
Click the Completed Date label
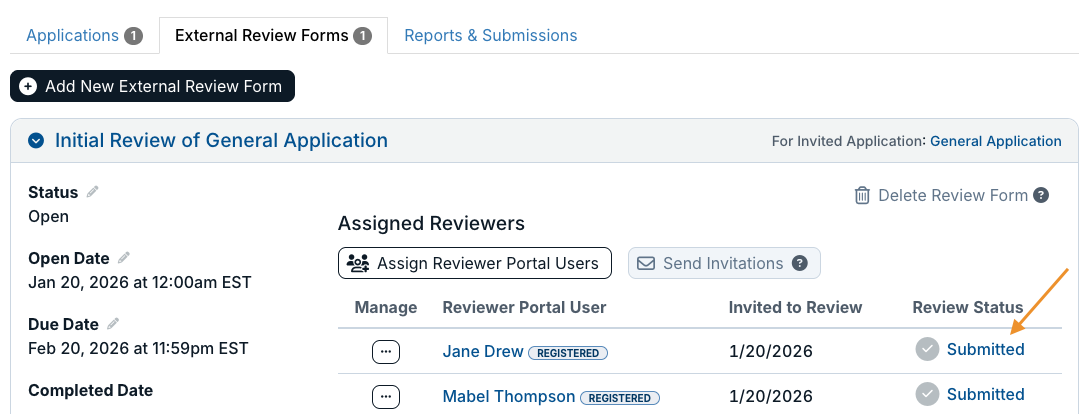pos(90,390)
